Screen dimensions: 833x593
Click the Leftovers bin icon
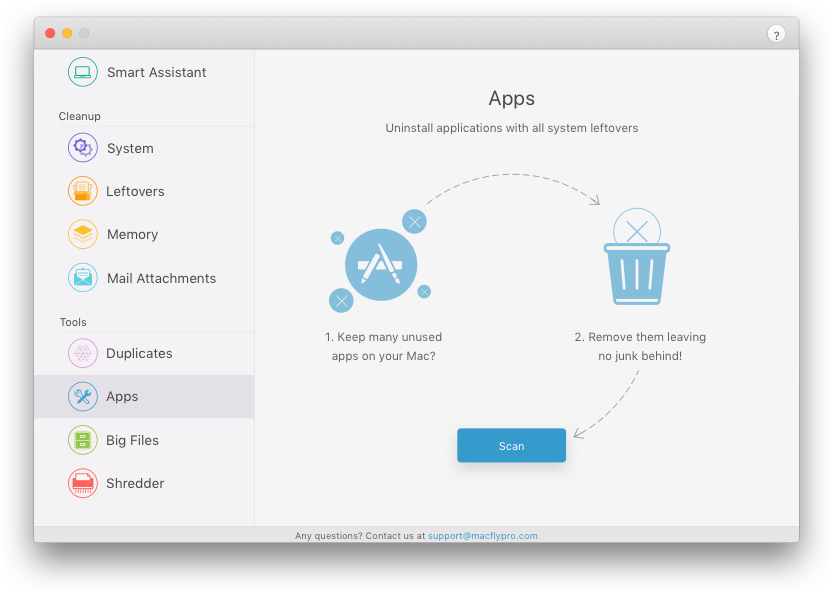[x=82, y=191]
